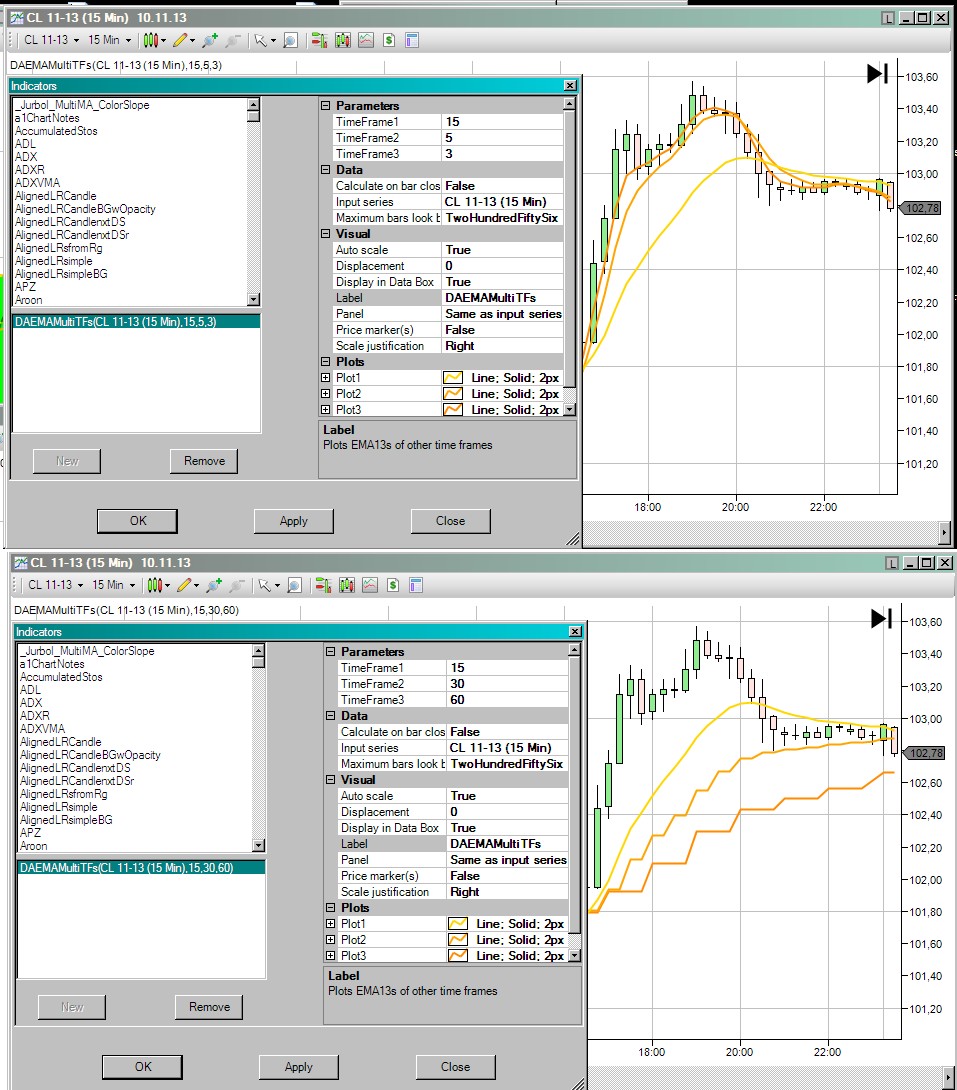Open Strategies dollar icon in top window toolbar
The width and height of the screenshot is (957, 1090).
[x=388, y=40]
